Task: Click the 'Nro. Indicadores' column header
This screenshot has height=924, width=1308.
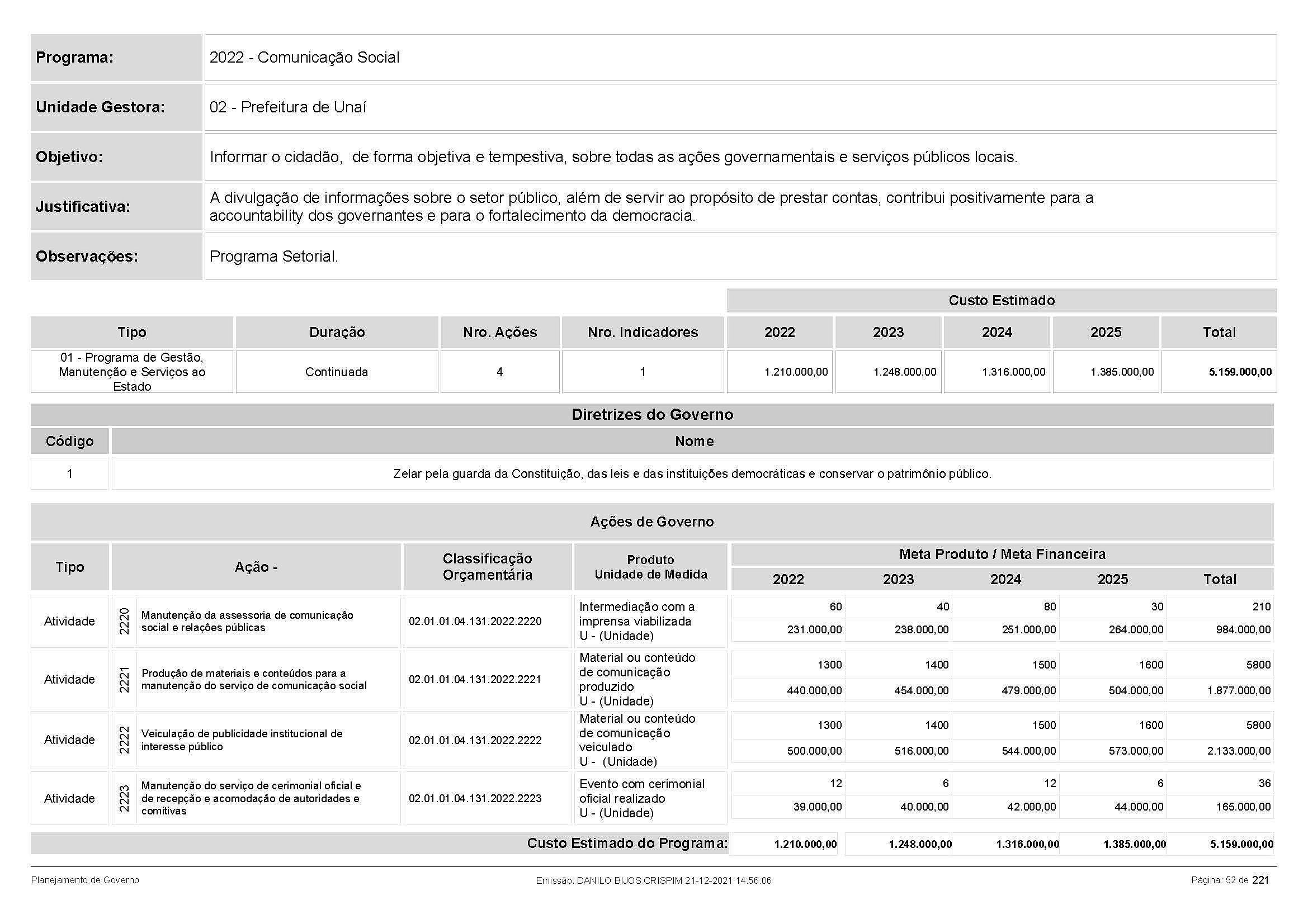Action: (x=643, y=333)
